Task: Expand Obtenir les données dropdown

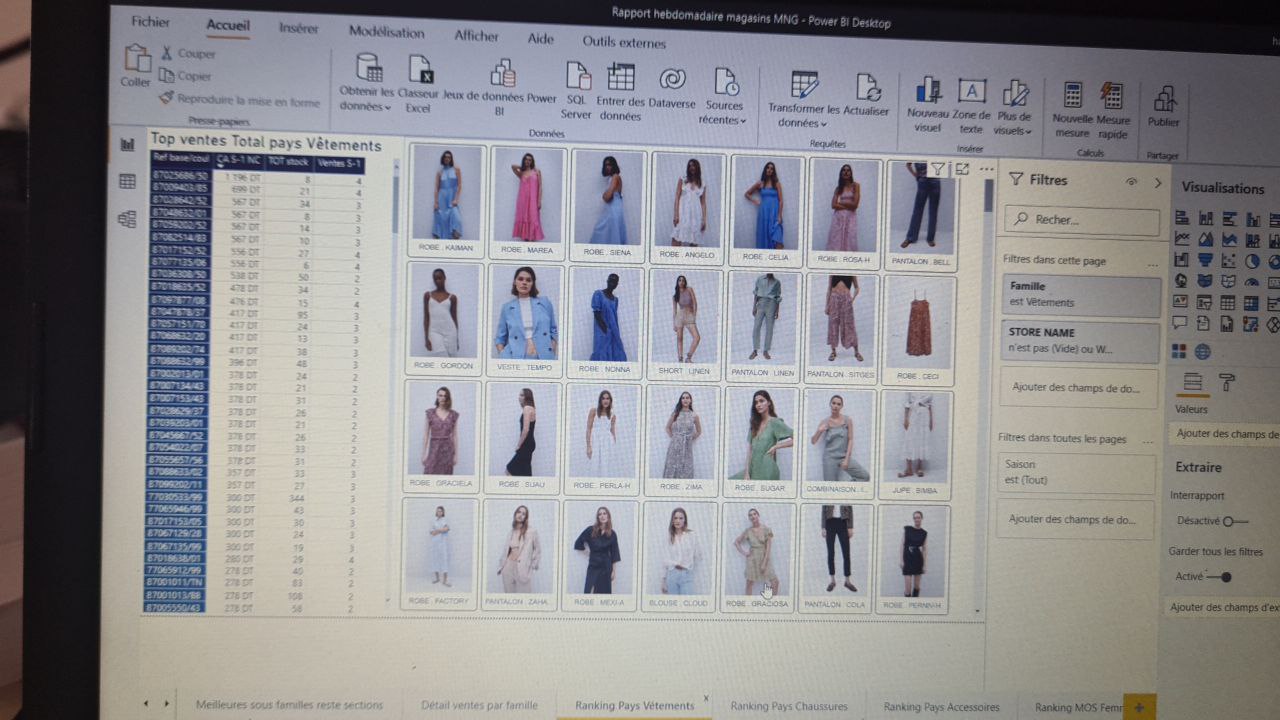Action: point(386,106)
